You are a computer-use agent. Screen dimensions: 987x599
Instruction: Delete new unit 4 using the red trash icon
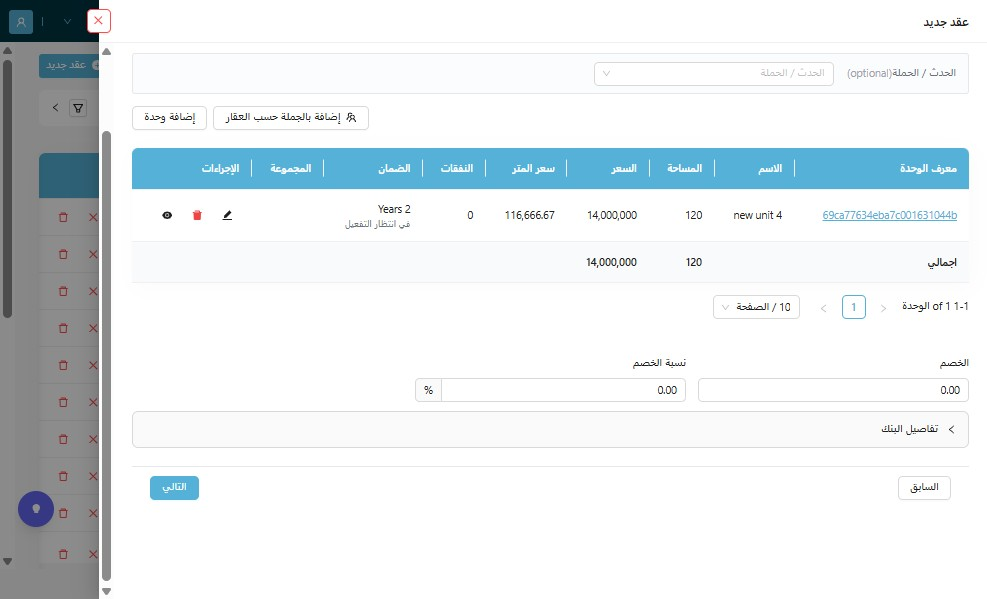tap(197, 215)
